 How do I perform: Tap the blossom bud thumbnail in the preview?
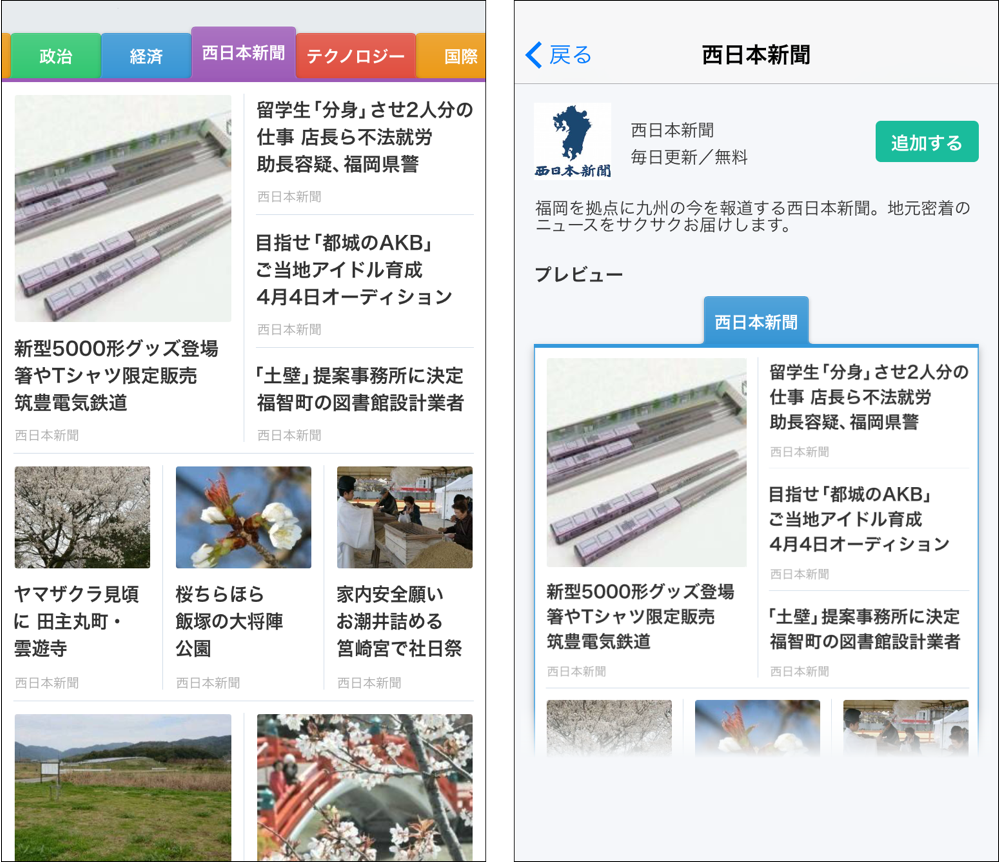click(757, 727)
